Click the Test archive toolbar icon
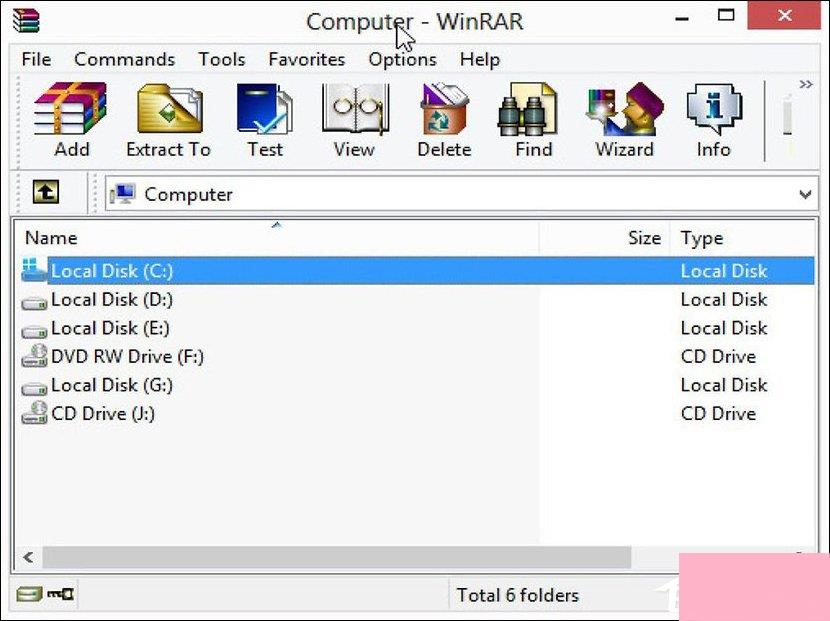The width and height of the screenshot is (830, 621). 265,109
